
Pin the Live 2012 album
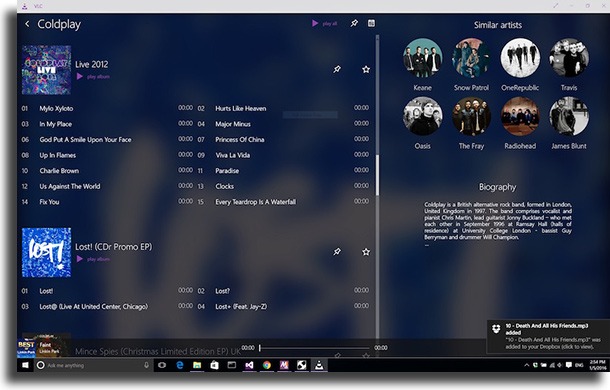pos(337,69)
